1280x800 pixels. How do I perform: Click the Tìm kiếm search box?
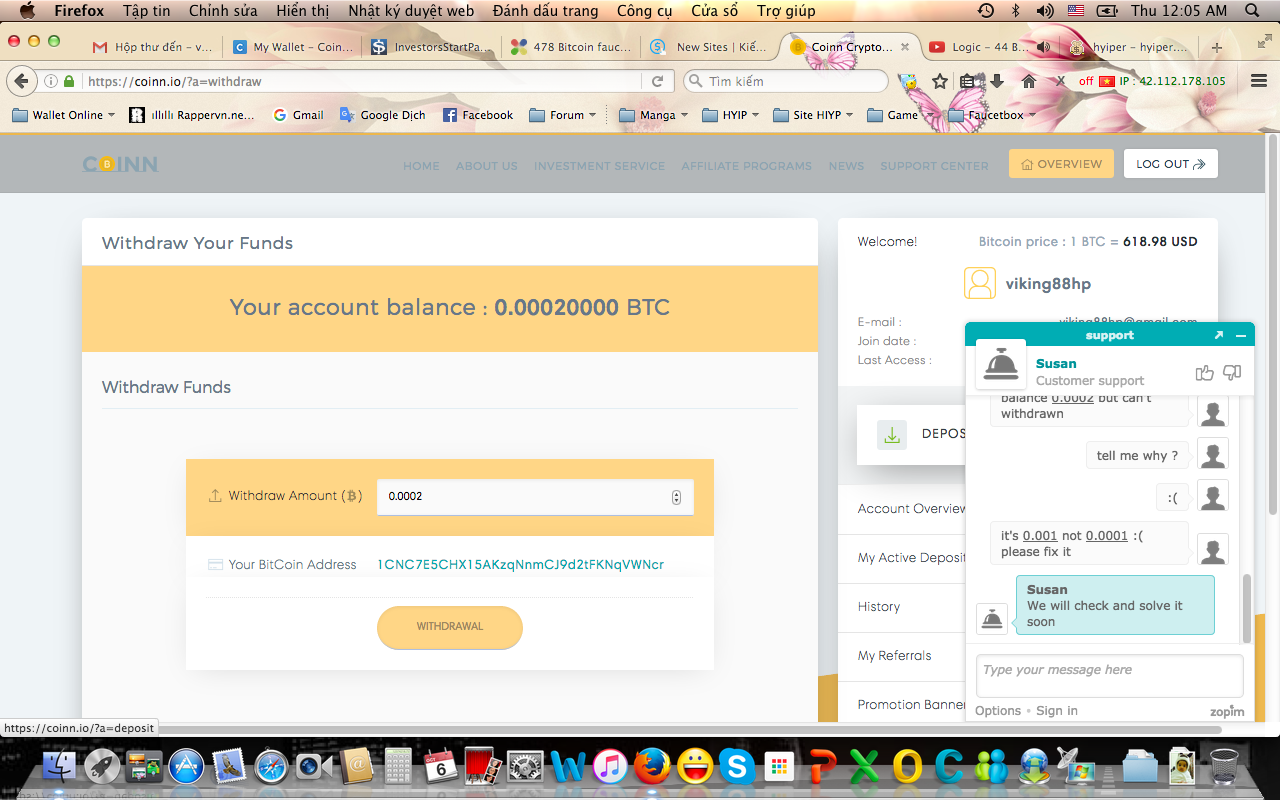click(786, 81)
